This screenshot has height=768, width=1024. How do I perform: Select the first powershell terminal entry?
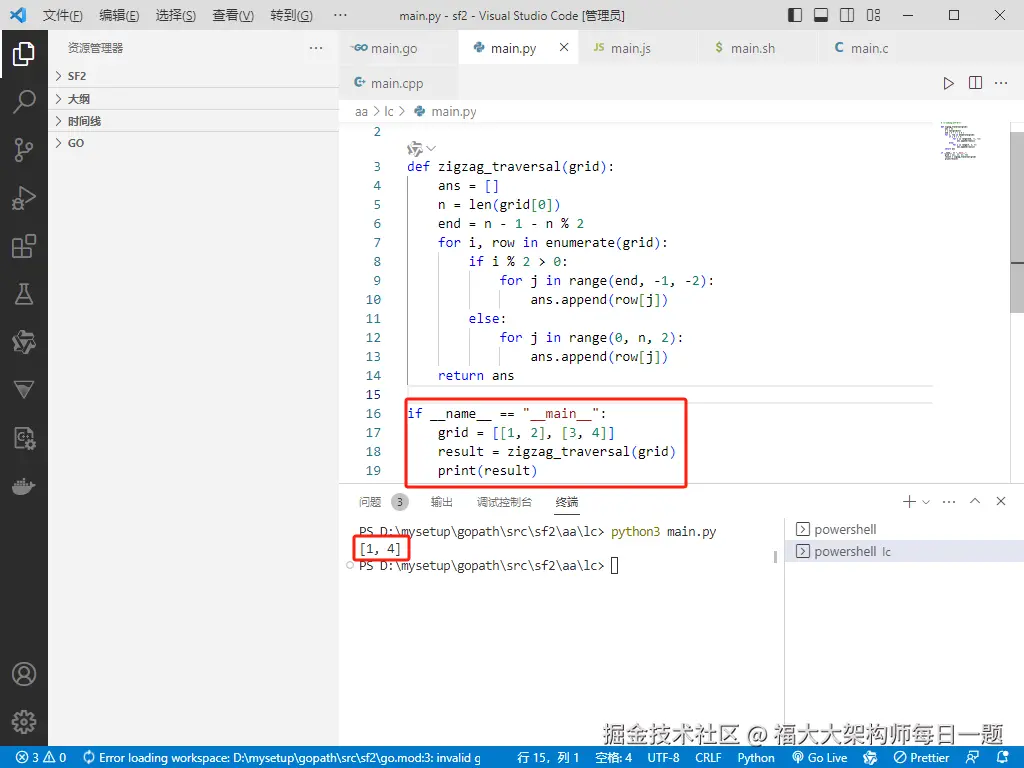tap(904, 529)
